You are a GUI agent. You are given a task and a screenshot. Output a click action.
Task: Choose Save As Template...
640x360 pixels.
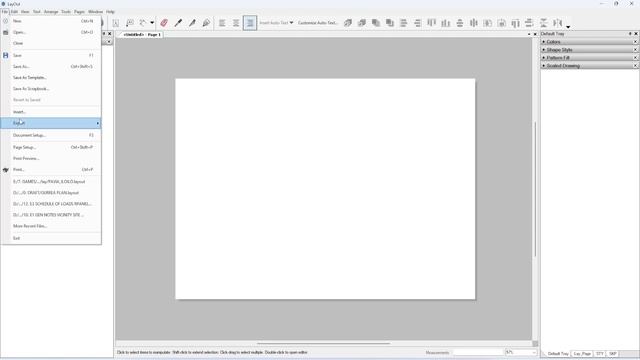[x=51, y=78]
